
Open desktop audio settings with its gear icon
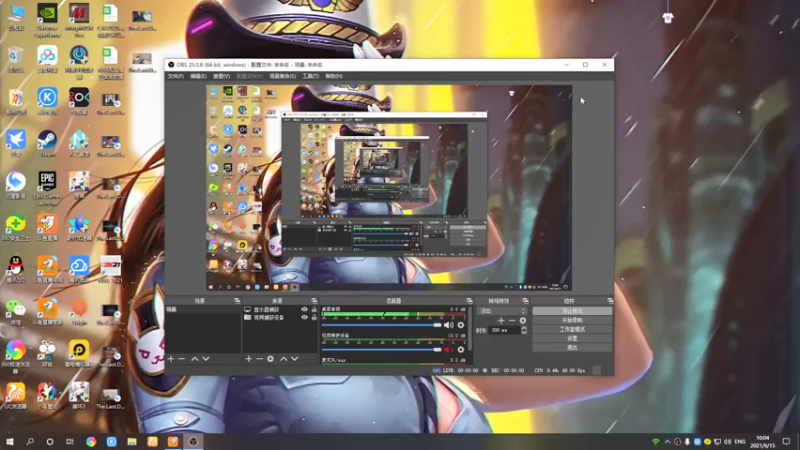pyautogui.click(x=461, y=325)
